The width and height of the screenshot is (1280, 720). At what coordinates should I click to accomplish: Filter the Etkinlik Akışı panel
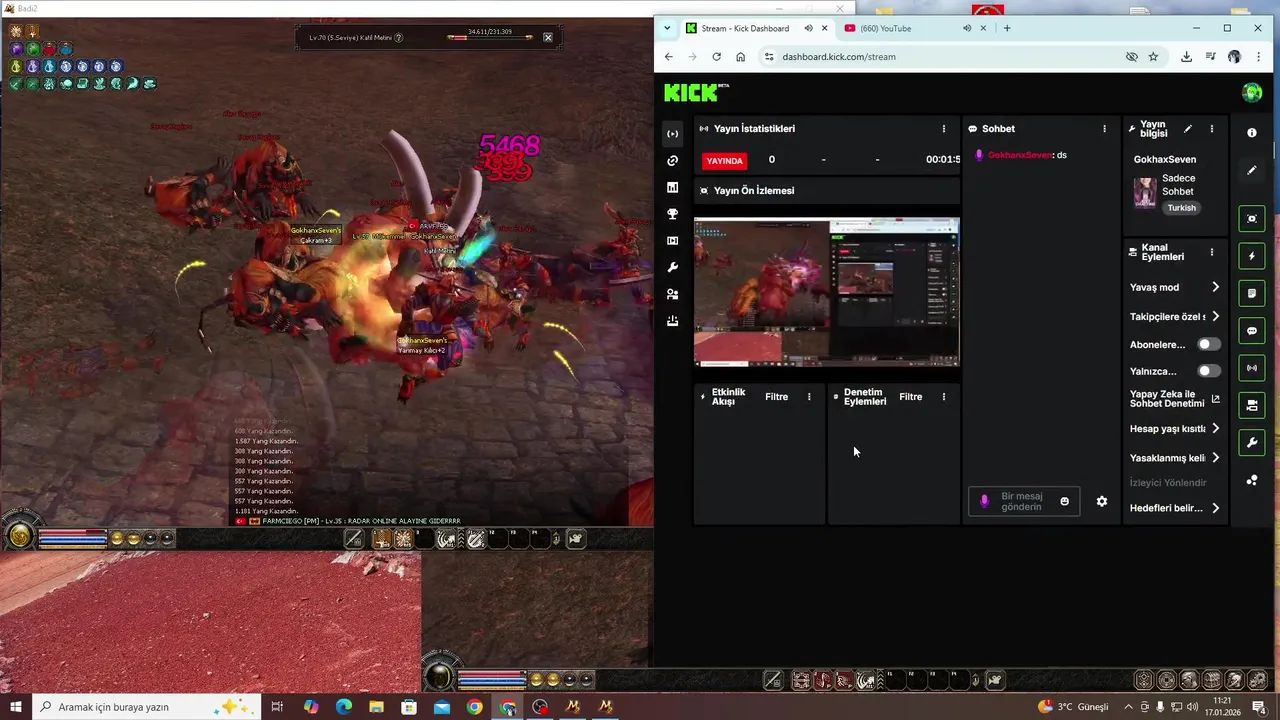coord(777,397)
